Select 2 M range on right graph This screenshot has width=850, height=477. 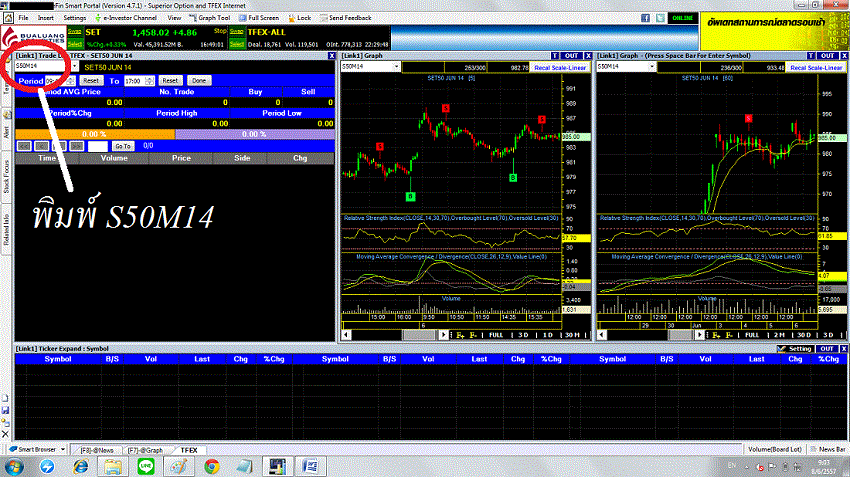[x=779, y=335]
